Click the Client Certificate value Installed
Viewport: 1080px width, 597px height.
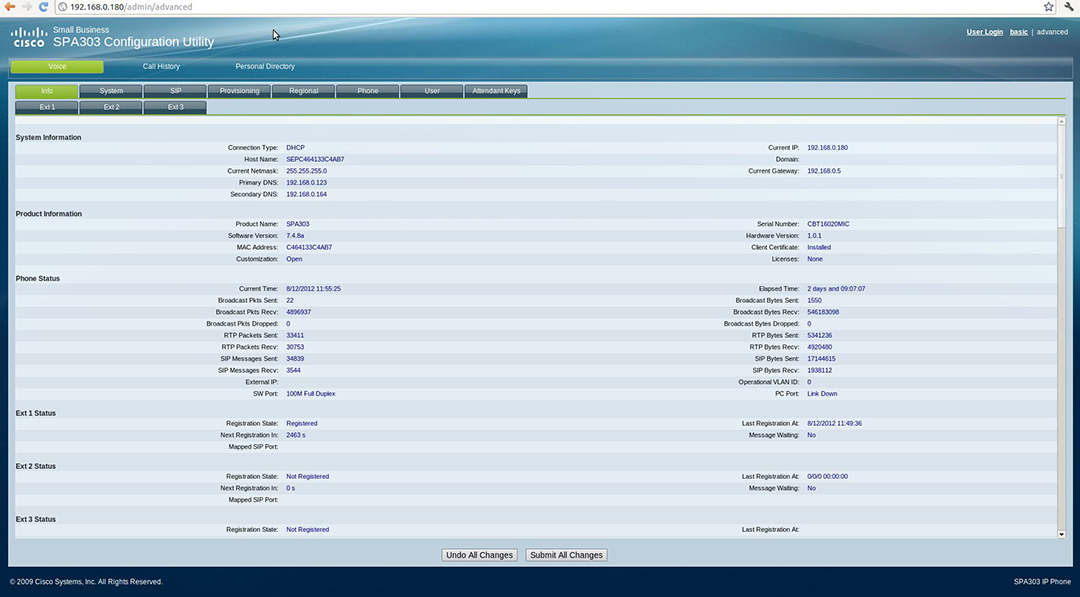pyautogui.click(x=819, y=248)
